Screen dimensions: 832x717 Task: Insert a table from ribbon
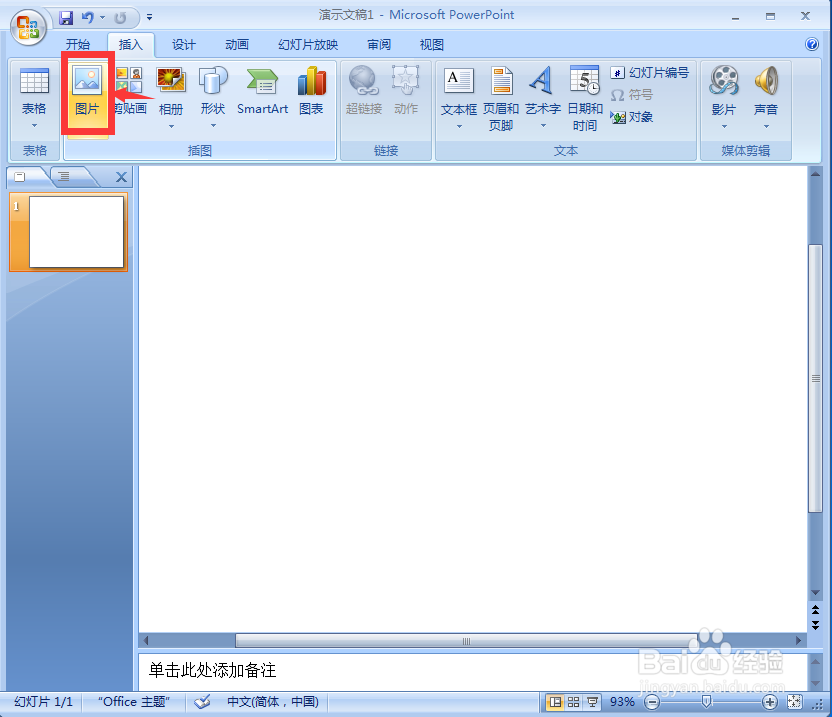[34, 99]
